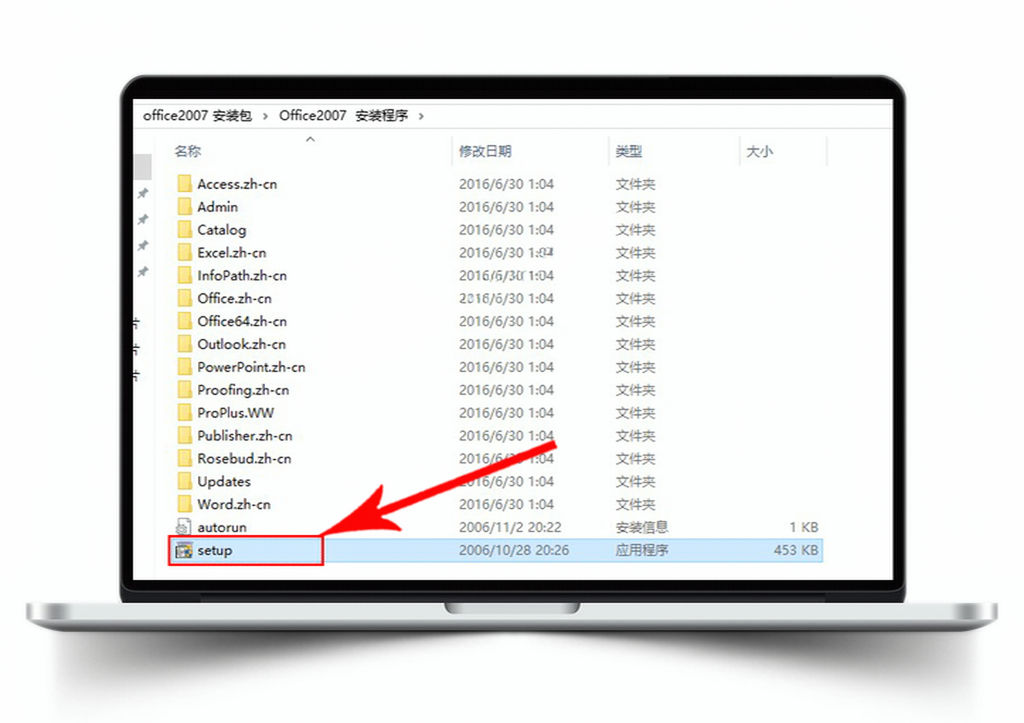This screenshot has height=723, width=1024.
Task: Expand chevron after Office2007 安装程序 breadcrumb
Action: [421, 116]
